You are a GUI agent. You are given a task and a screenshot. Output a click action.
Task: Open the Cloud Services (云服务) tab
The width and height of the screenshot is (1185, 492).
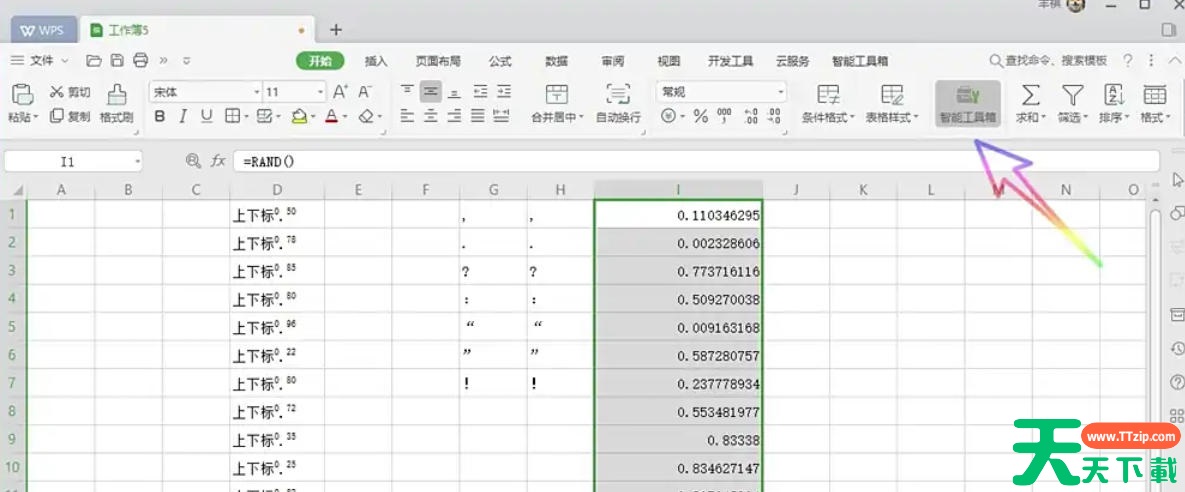(x=793, y=61)
